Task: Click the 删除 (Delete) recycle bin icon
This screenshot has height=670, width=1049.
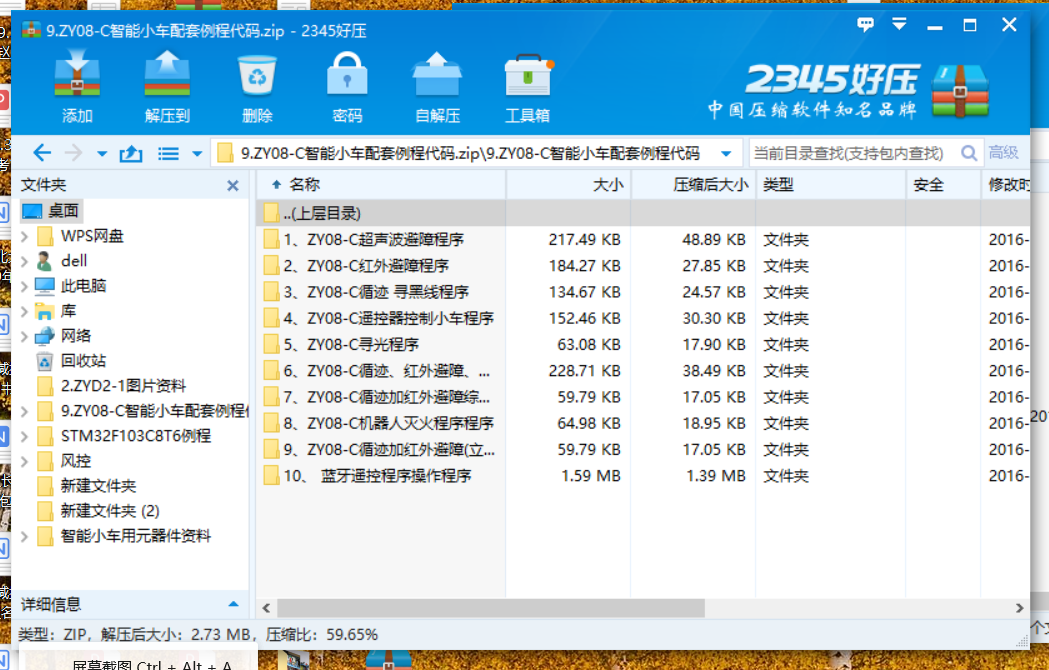Action: (257, 74)
